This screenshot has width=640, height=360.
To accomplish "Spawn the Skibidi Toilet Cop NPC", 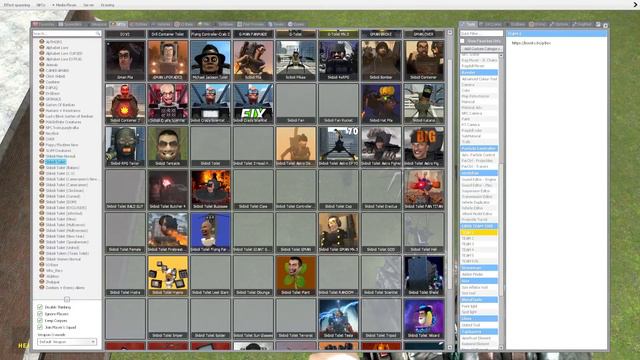I will (338, 189).
